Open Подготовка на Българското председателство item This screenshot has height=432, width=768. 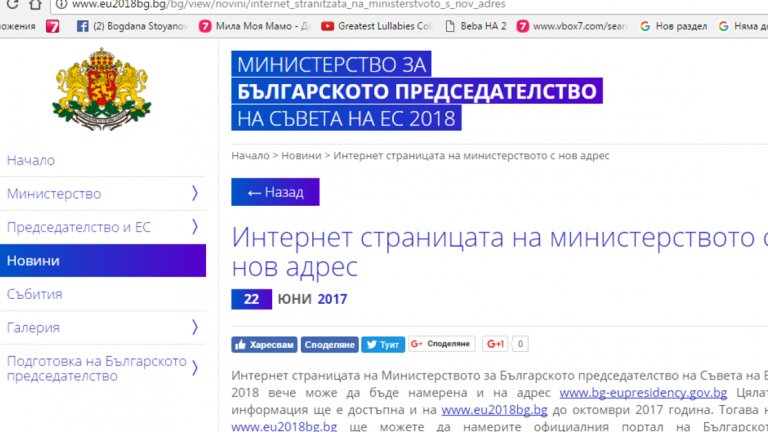[x=96, y=368]
